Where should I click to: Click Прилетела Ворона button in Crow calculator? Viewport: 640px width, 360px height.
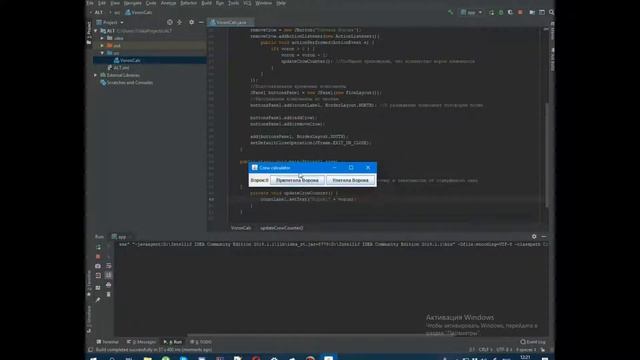[297, 180]
